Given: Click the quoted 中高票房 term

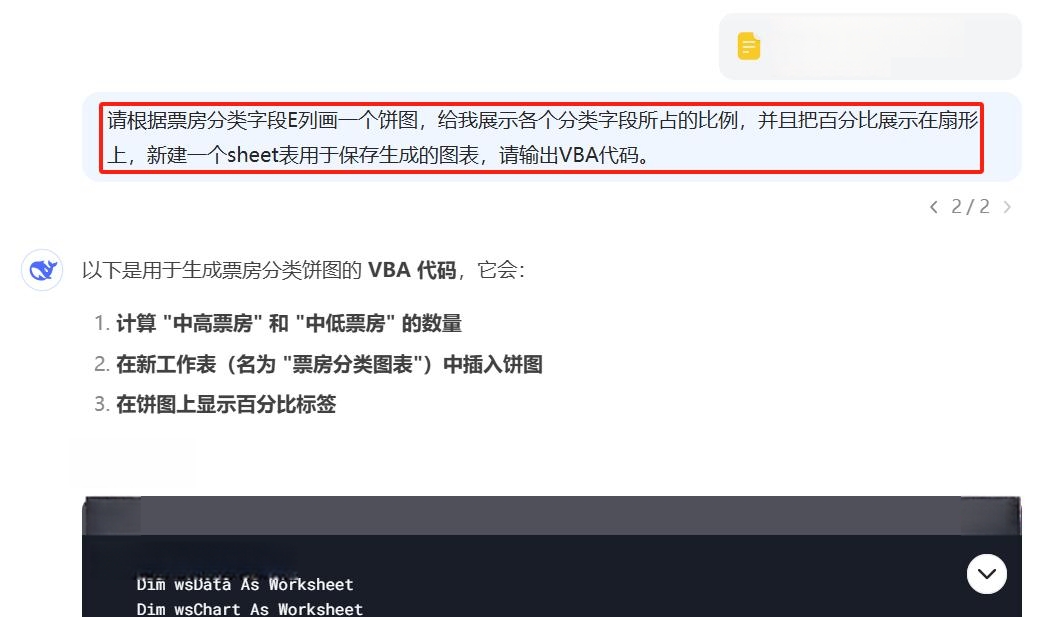Looking at the screenshot, I should pos(212,324).
